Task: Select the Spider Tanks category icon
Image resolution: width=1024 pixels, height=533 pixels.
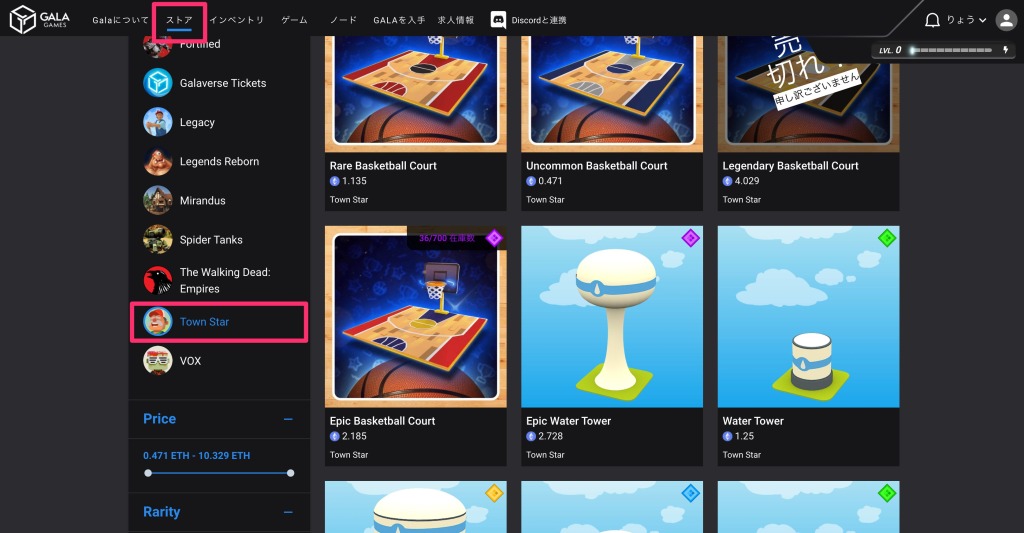Action: tap(157, 240)
